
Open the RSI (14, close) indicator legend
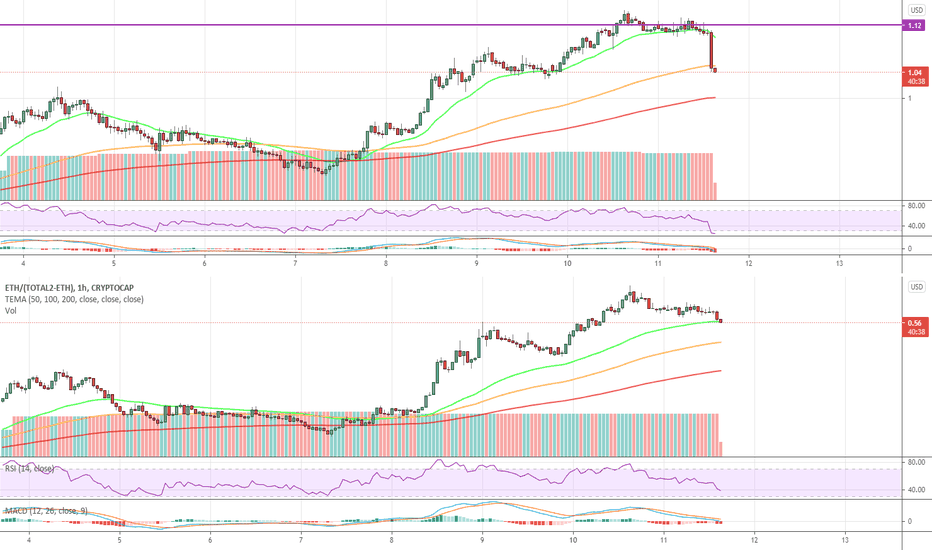coord(29,469)
